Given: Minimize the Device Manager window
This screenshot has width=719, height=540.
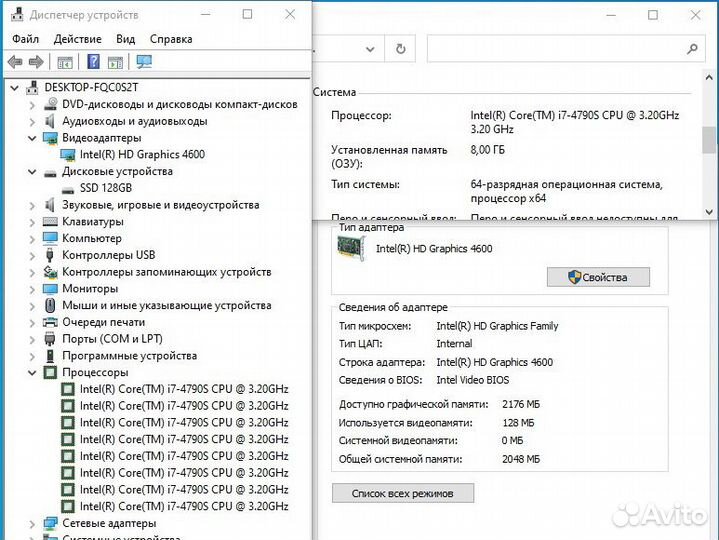Looking at the screenshot, I should (205, 15).
